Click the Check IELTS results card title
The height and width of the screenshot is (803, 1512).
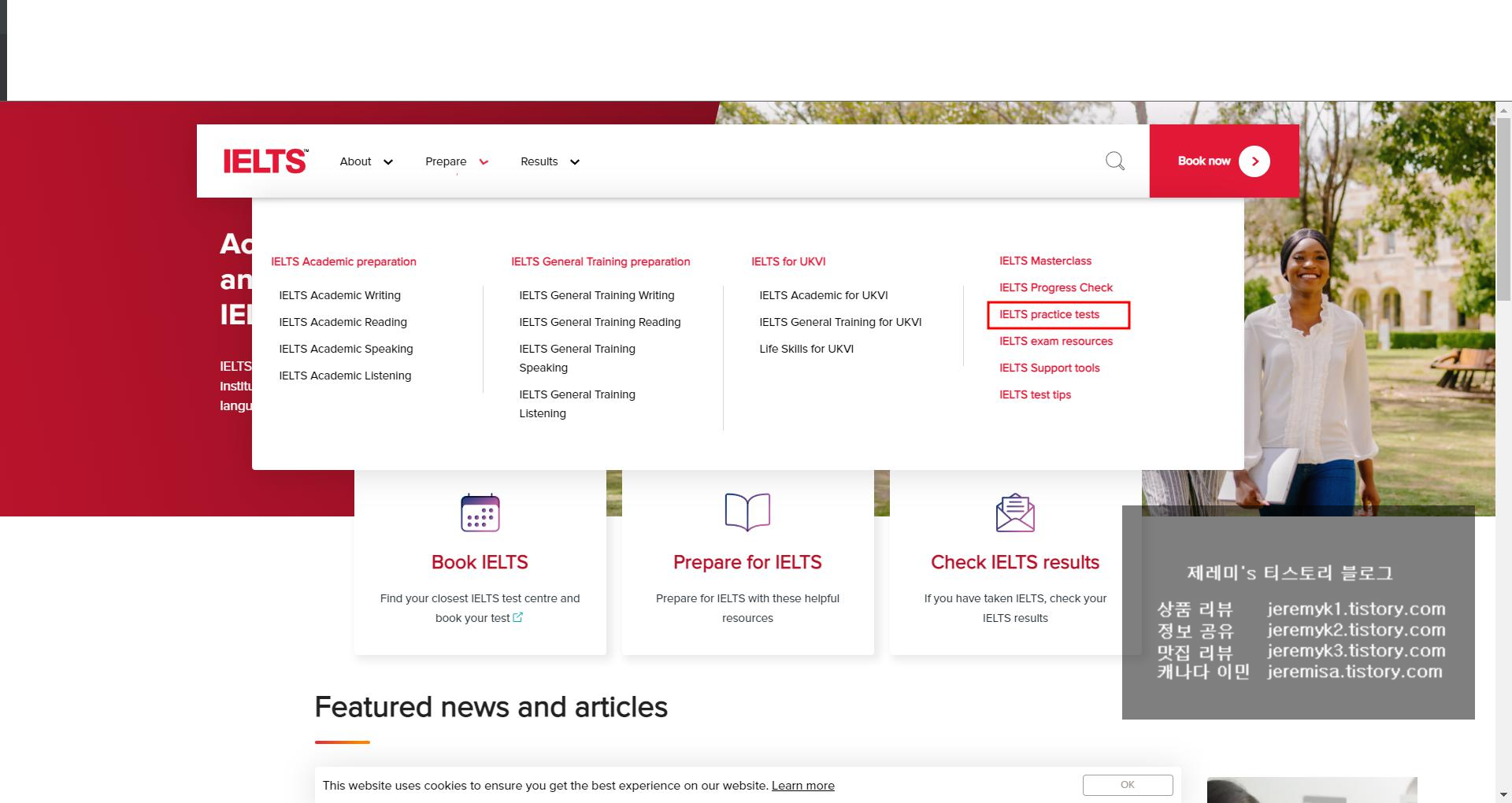(x=1015, y=562)
